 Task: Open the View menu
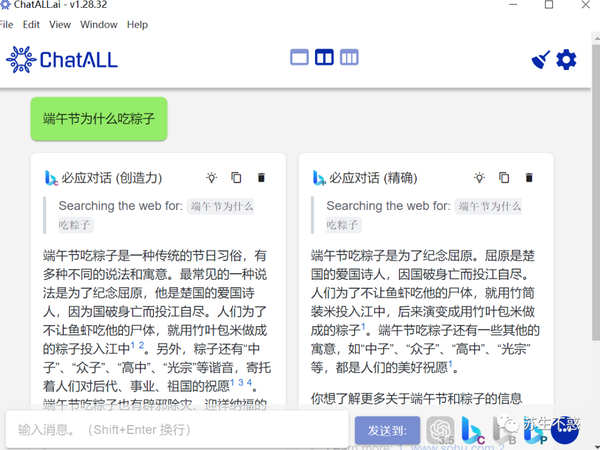point(60,24)
